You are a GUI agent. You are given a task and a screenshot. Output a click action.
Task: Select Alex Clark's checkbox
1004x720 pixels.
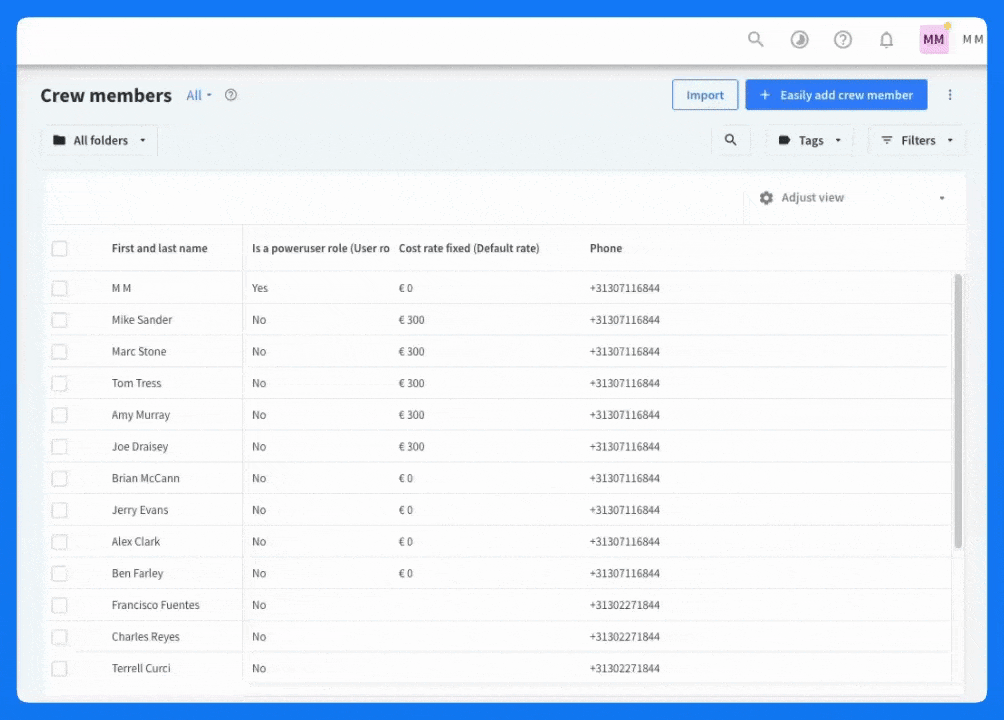60,542
